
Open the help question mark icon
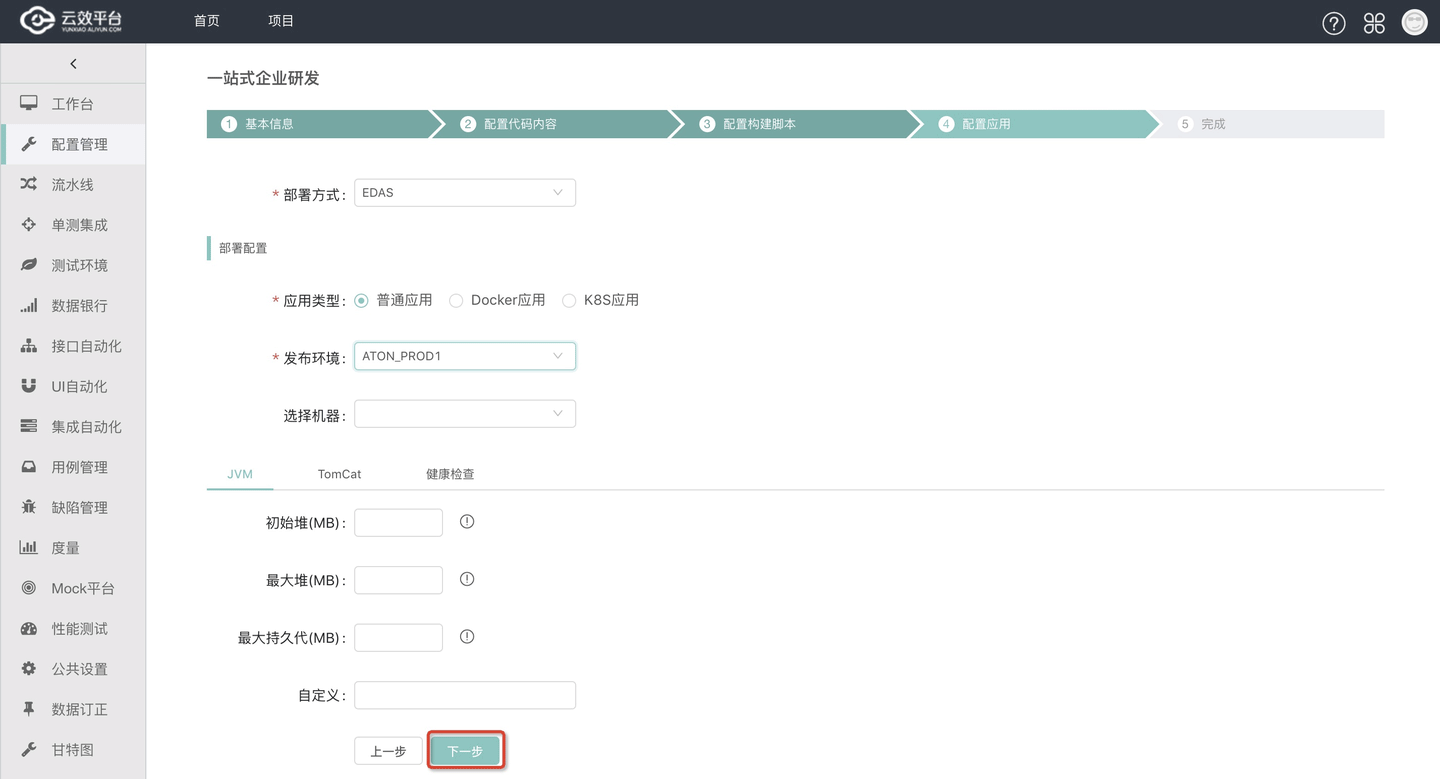[1334, 23]
